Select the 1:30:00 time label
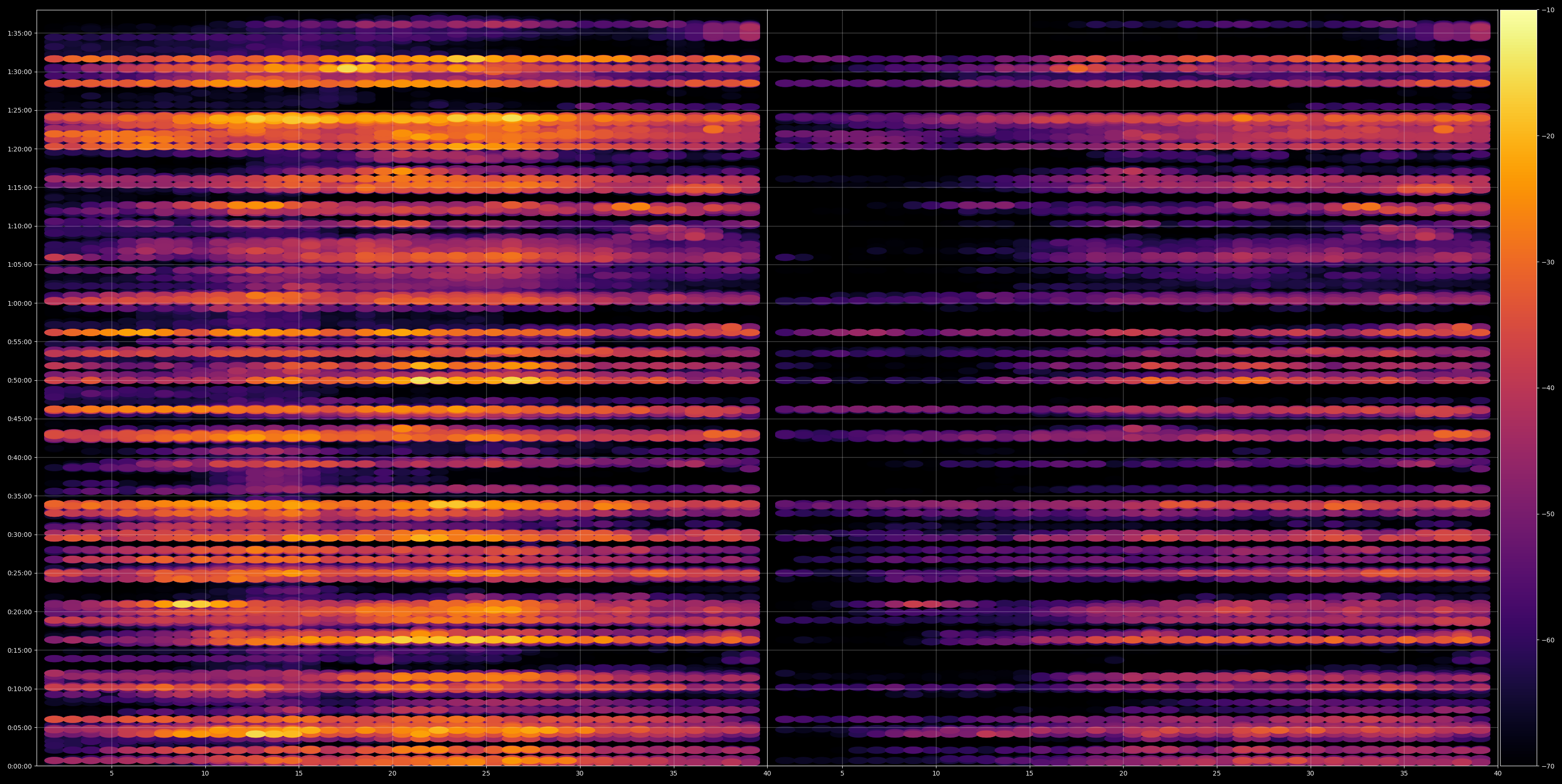 (19, 72)
